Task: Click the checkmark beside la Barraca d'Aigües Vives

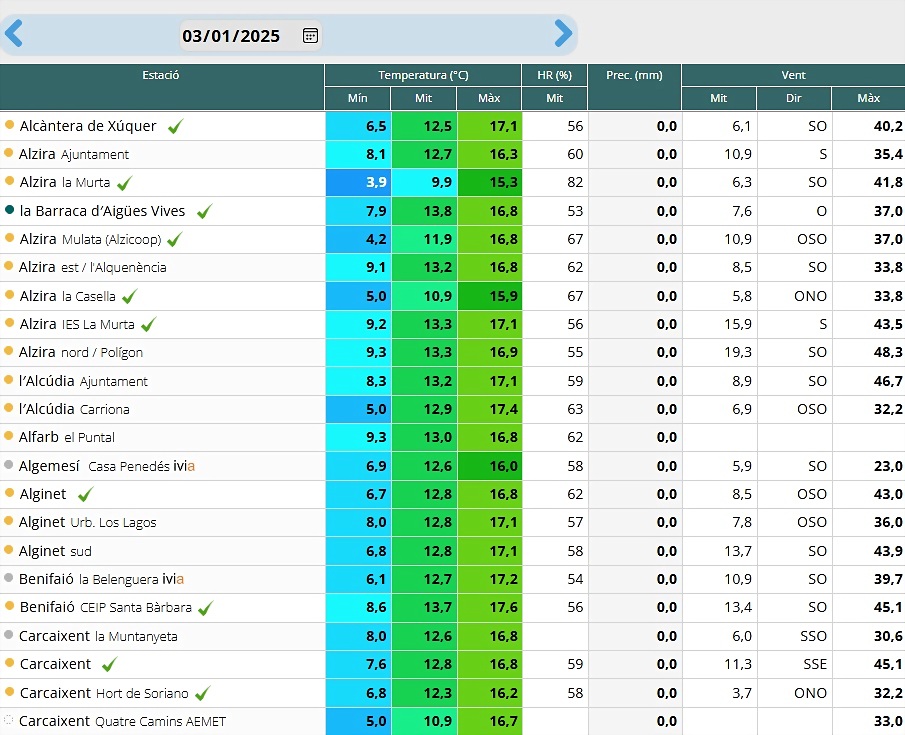Action: (x=204, y=211)
